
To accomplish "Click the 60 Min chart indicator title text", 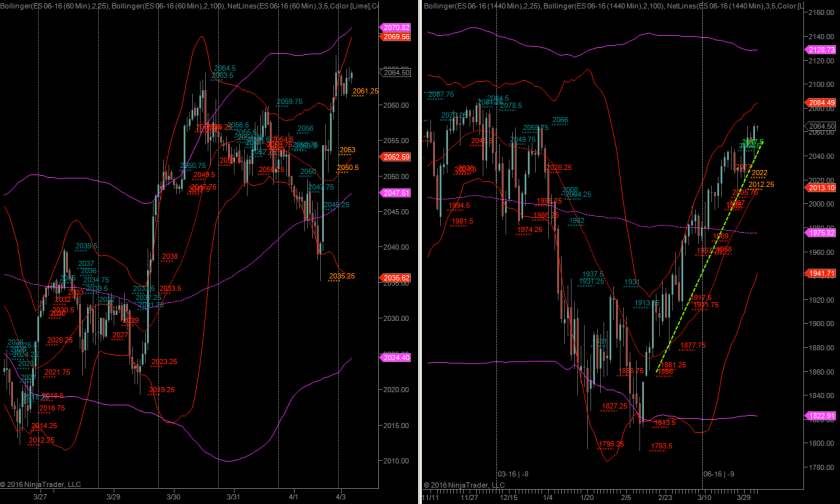I will pos(189,5).
